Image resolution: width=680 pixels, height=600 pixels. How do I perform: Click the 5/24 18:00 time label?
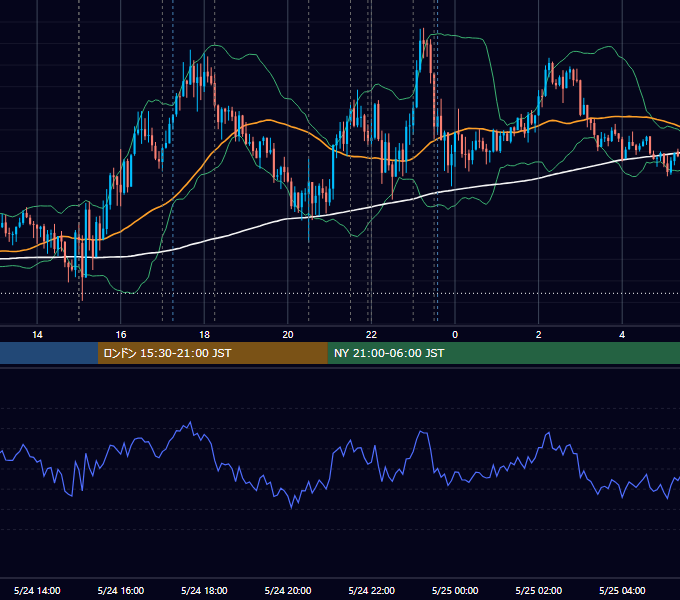(204, 590)
